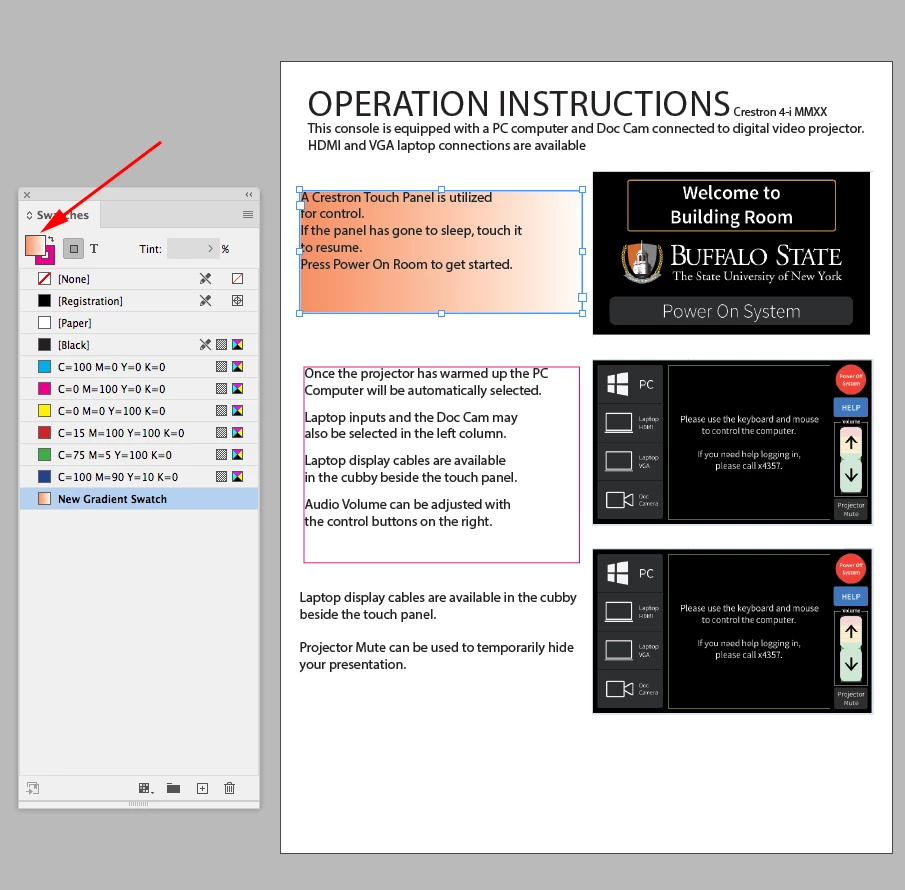
Task: Click the 'Laptop display cables are available in the cubby' paragraph
Action: [x=437, y=605]
